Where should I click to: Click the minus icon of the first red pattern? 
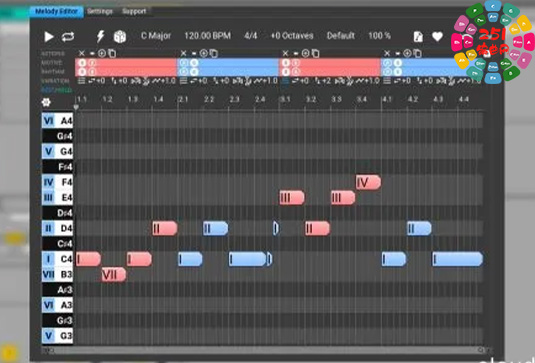92,53
